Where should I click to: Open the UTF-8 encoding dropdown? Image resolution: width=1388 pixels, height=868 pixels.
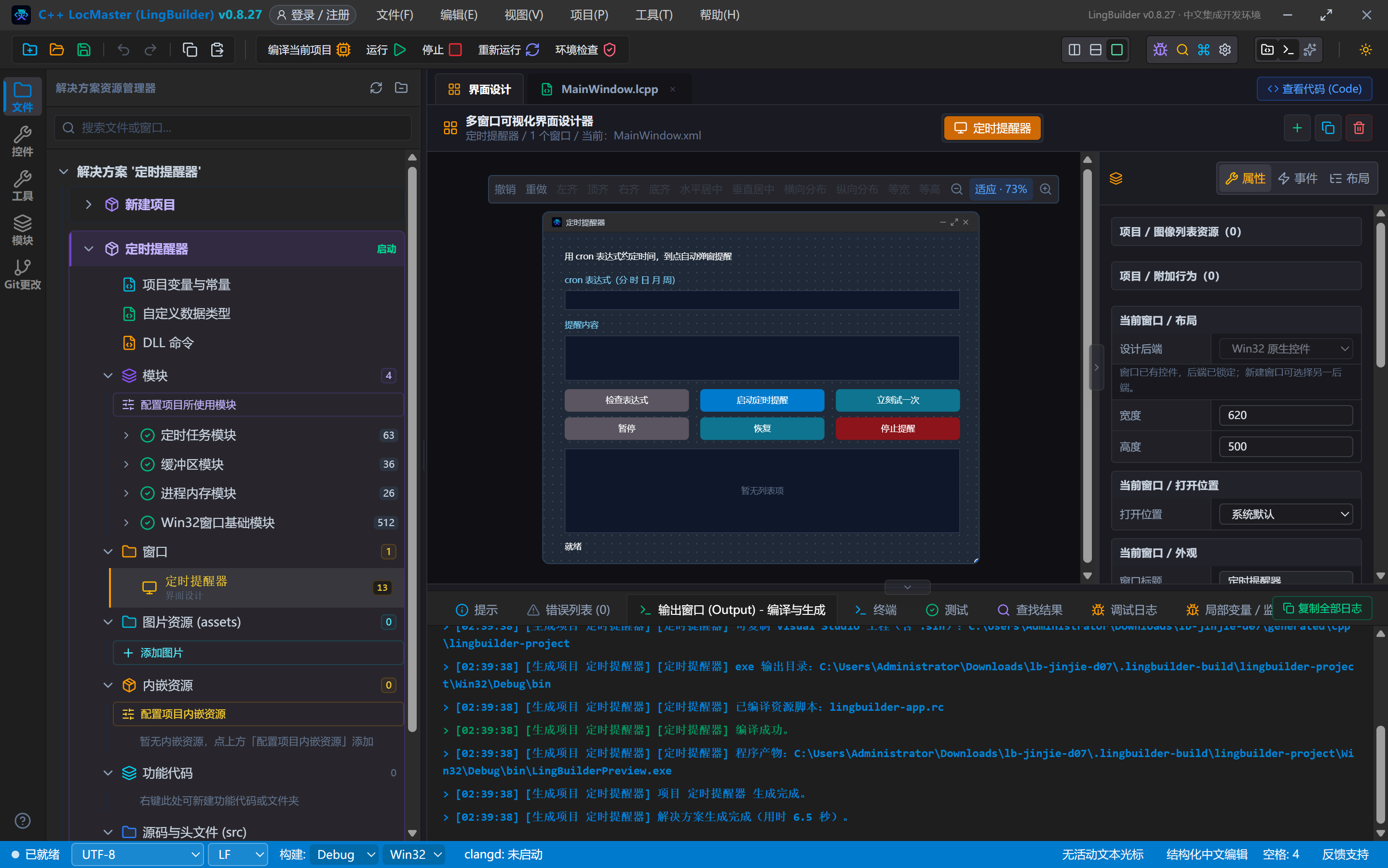(138, 855)
